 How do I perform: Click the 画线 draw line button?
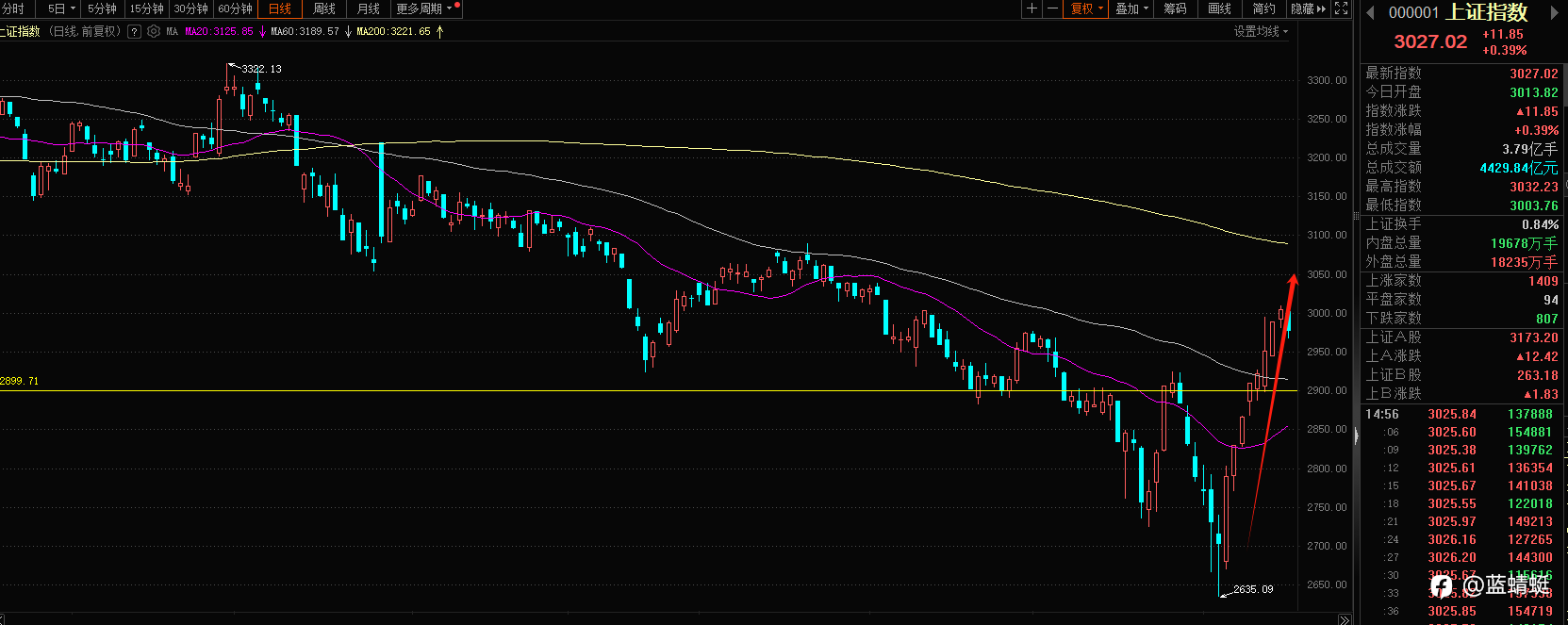coord(1219,8)
